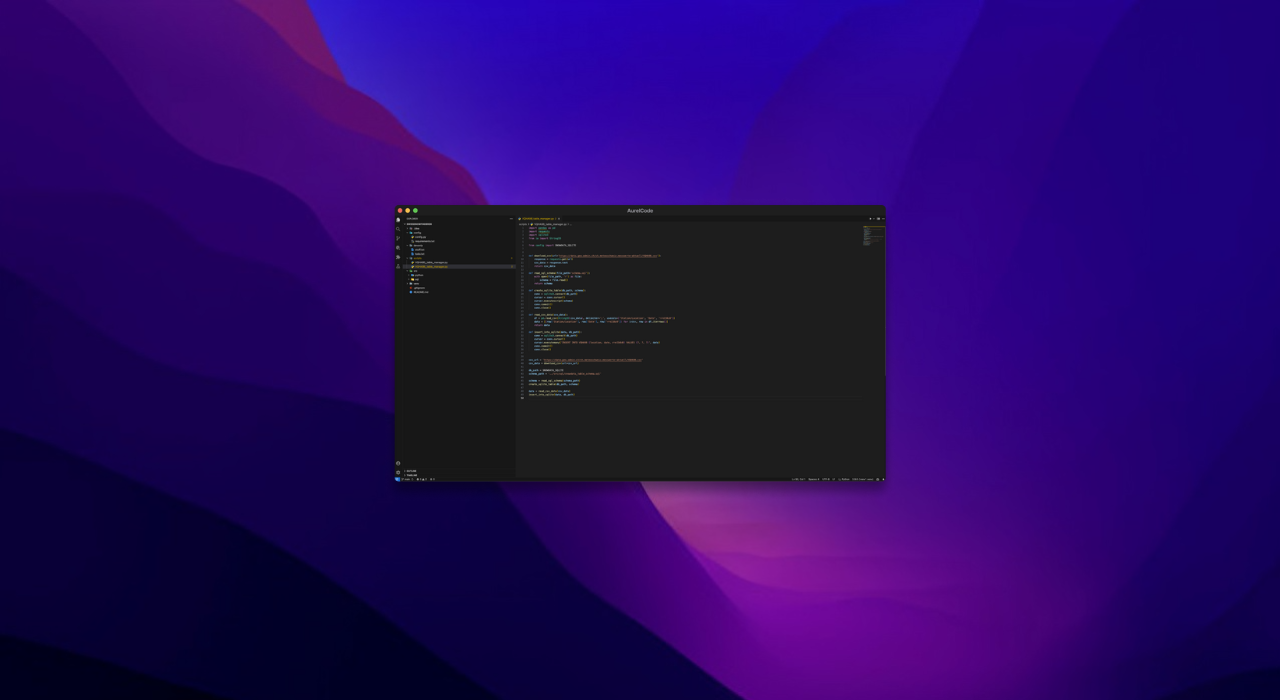Open the Source Control view
Viewport: 1280px width, 700px height.
point(398,238)
